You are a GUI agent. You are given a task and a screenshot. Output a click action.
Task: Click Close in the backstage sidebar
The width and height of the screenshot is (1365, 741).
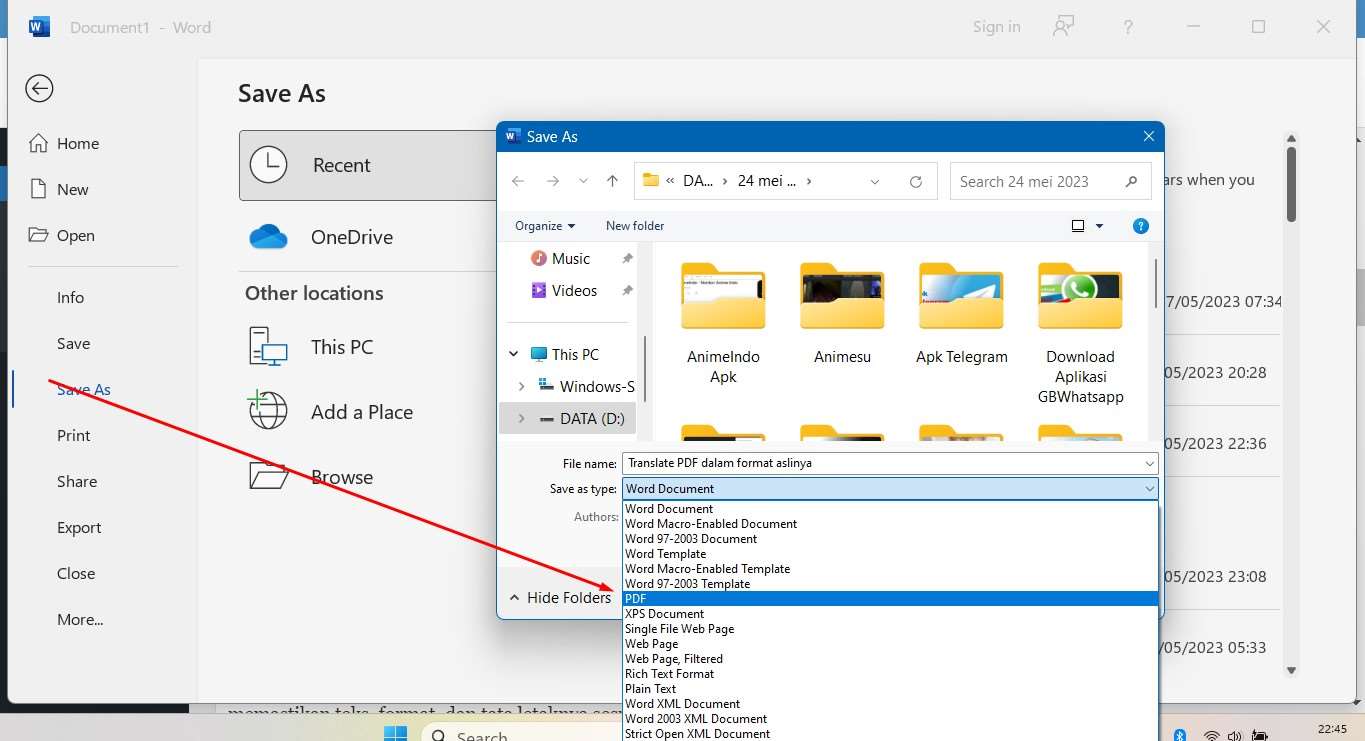(x=76, y=573)
